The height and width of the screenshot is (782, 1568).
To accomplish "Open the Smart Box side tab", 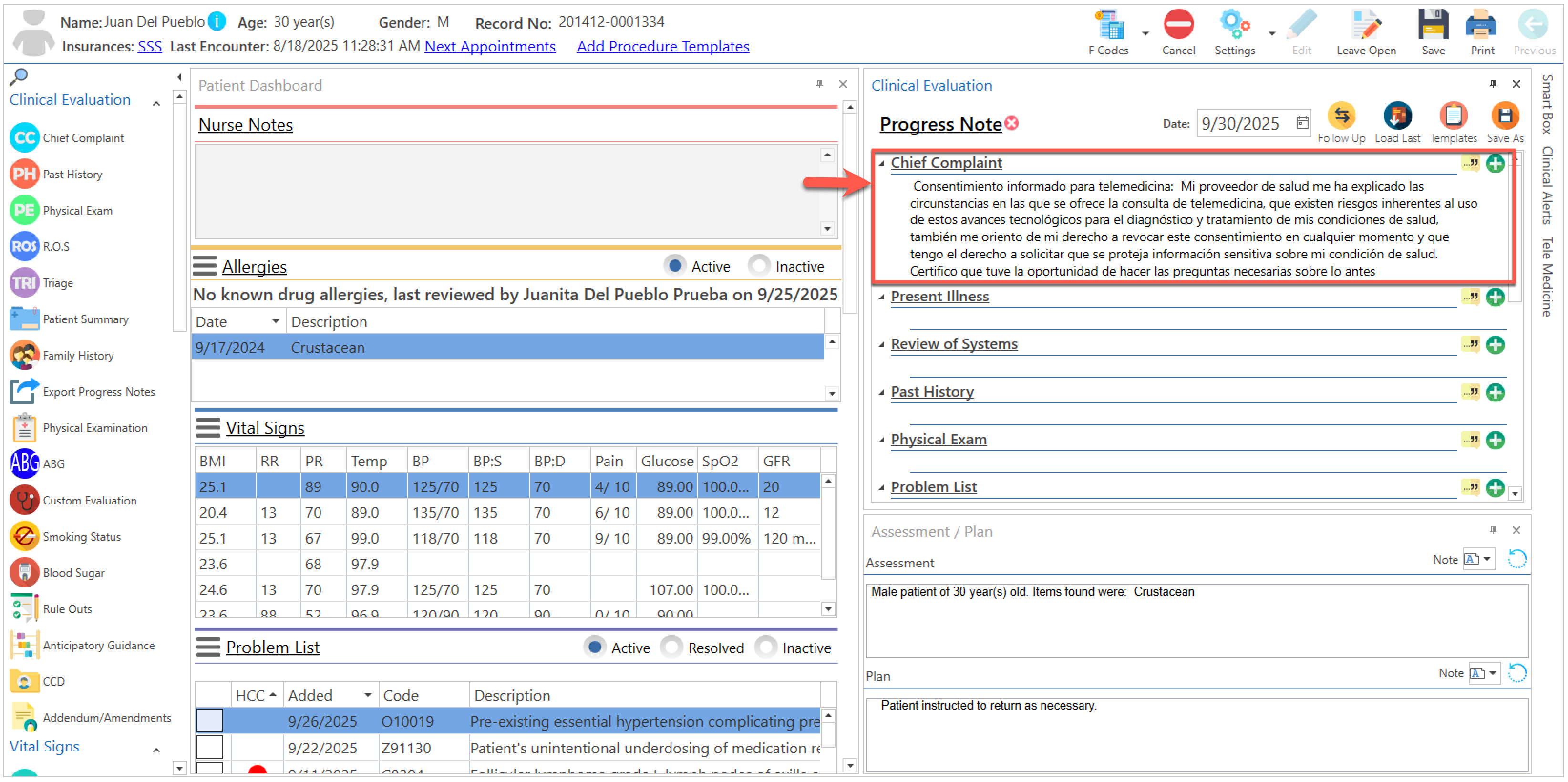I will (1547, 104).
